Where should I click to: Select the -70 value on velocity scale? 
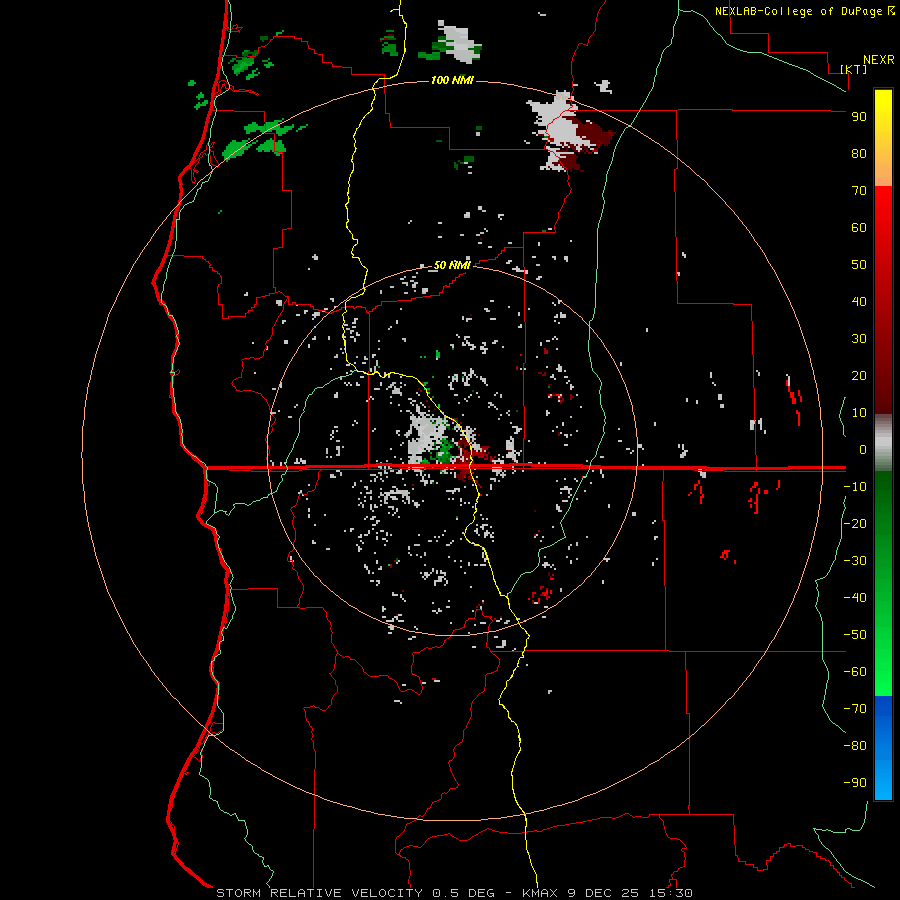pyautogui.click(x=855, y=708)
